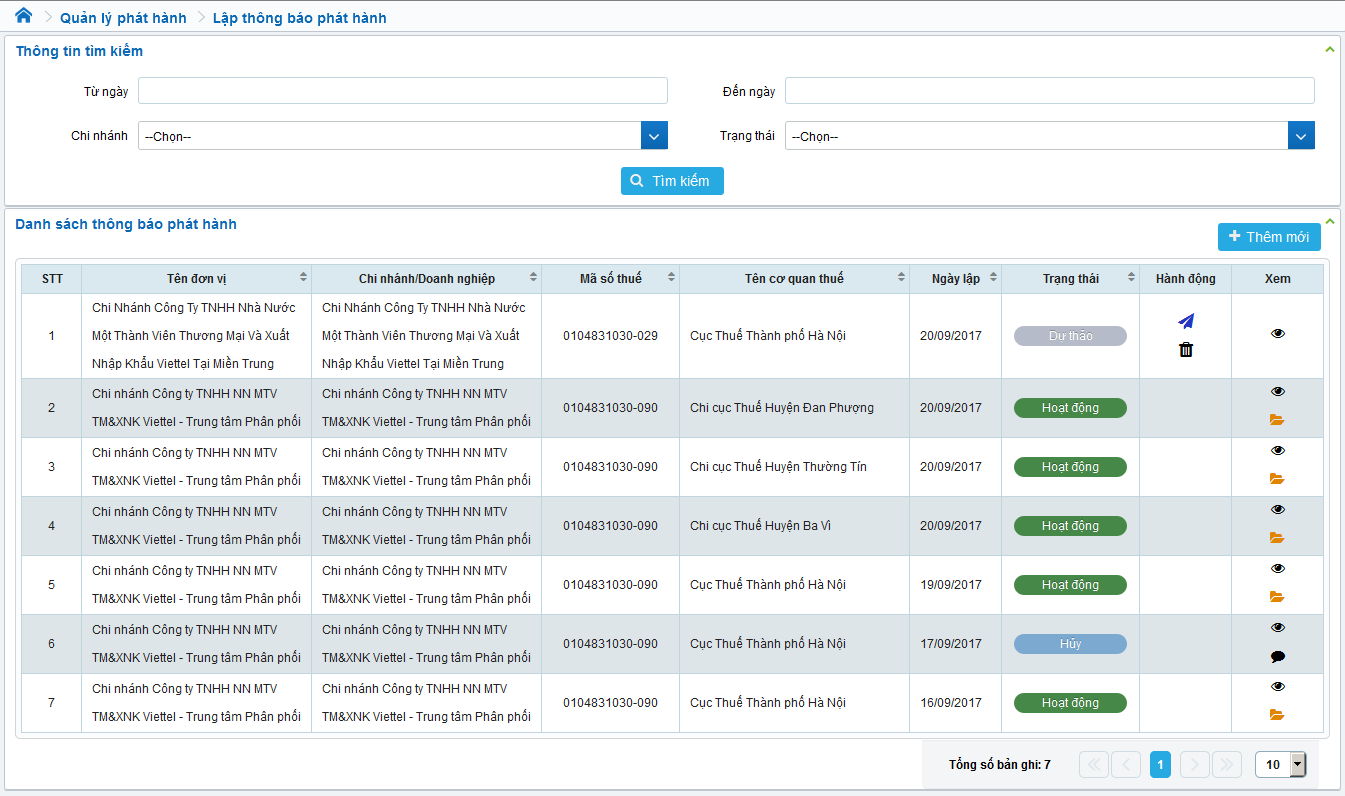Click the home icon in breadcrumb
1345x796 pixels.
(24, 16)
